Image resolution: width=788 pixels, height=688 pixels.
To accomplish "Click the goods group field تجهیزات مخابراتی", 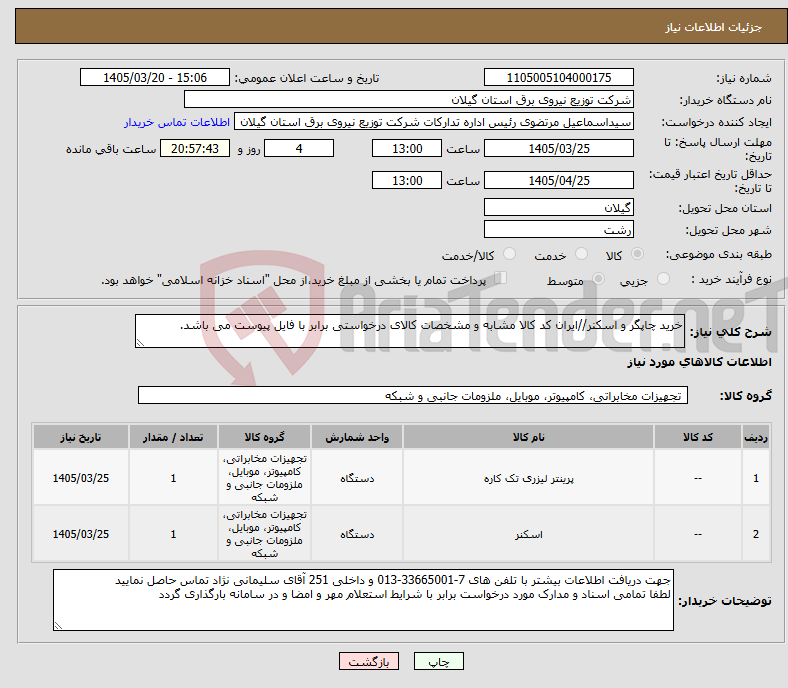I will (x=413, y=396).
